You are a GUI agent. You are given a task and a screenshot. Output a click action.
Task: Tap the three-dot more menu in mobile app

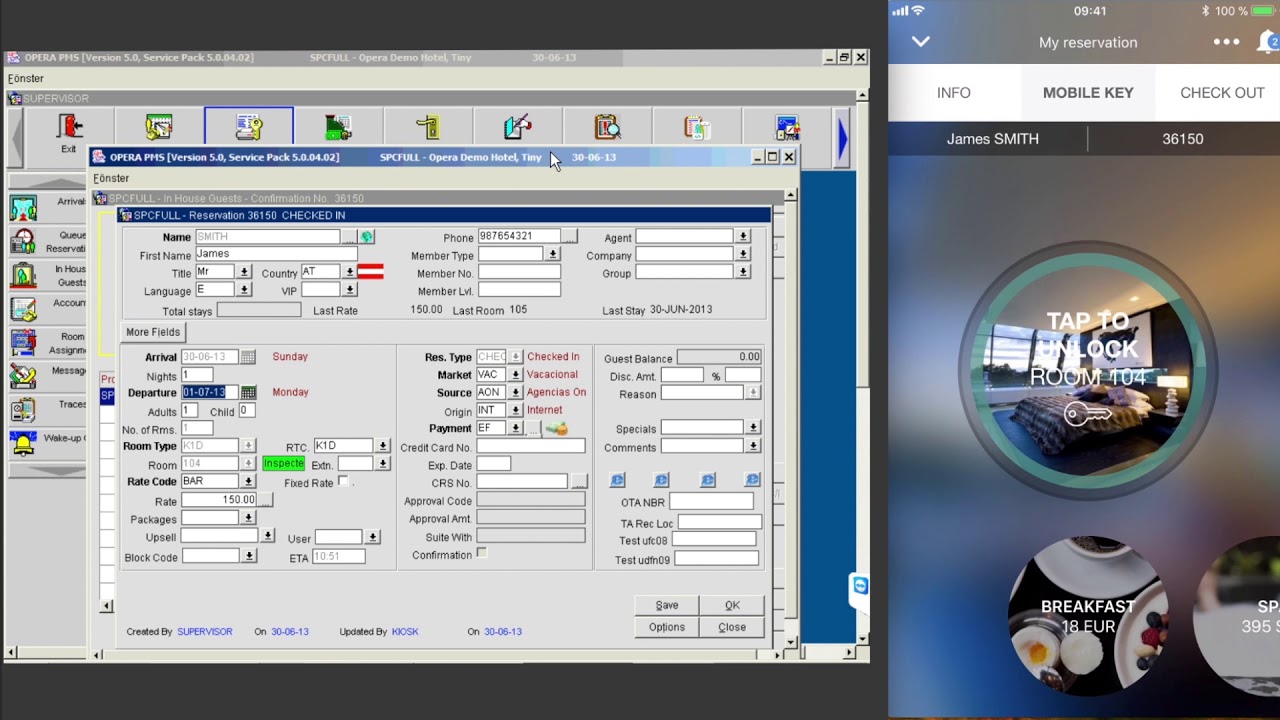[x=1227, y=42]
